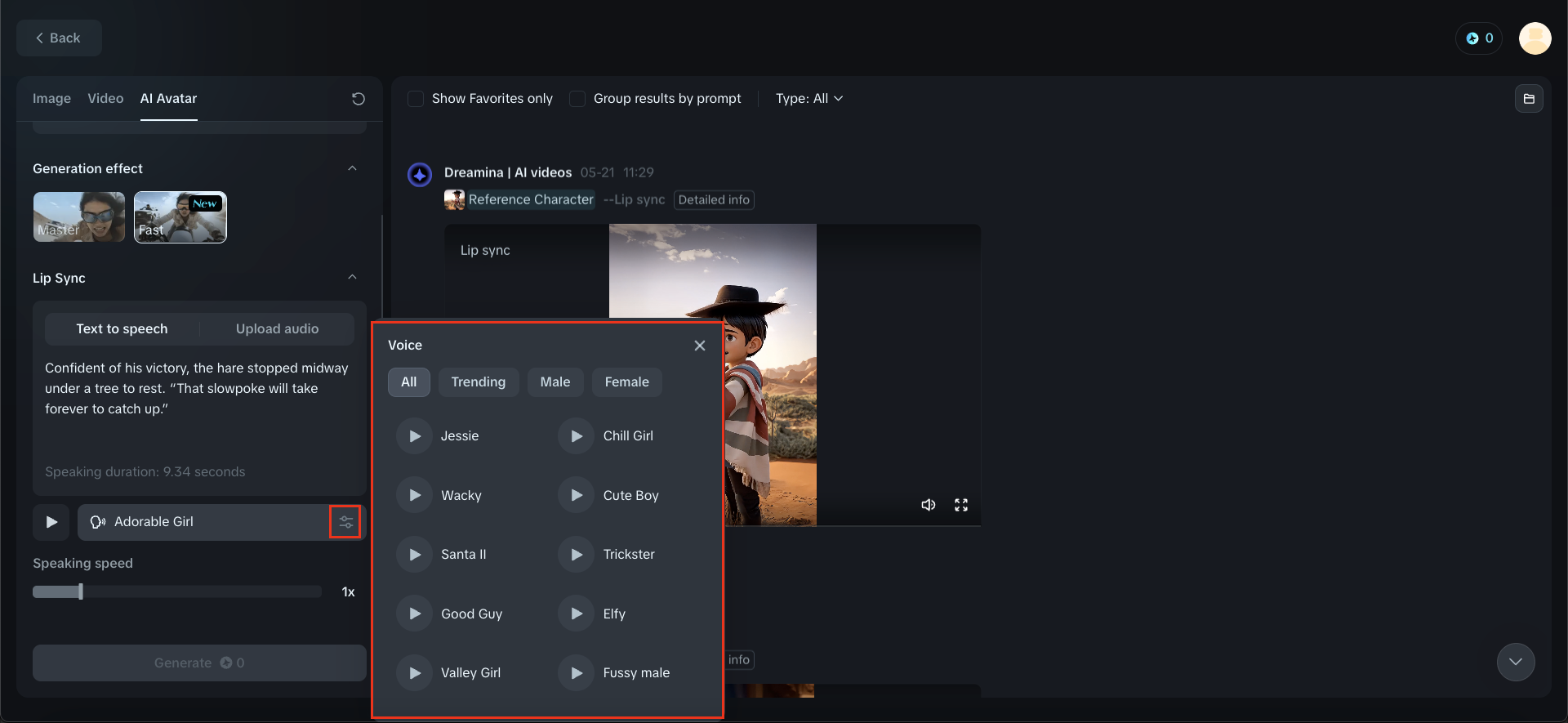
Task: Collapse the Lip Sync section
Action: click(x=353, y=277)
